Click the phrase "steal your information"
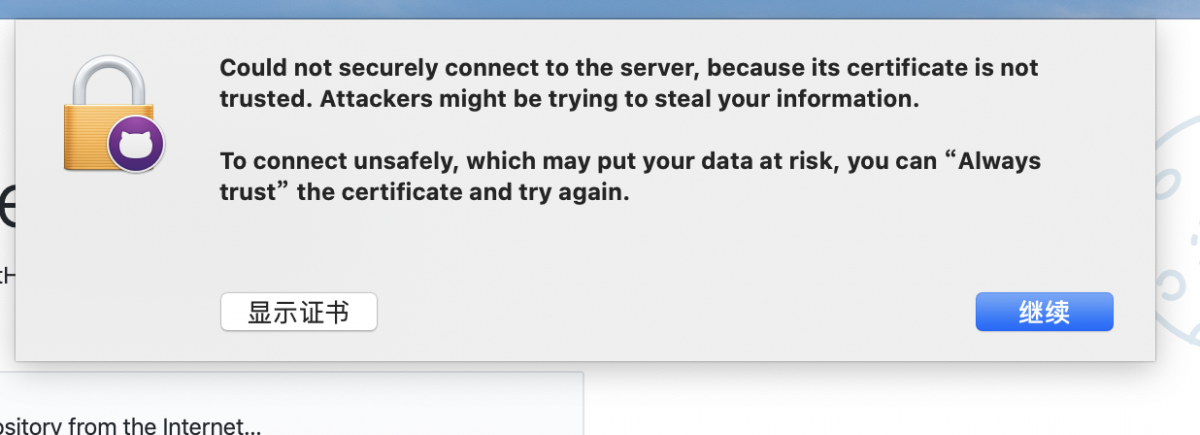 pos(802,100)
